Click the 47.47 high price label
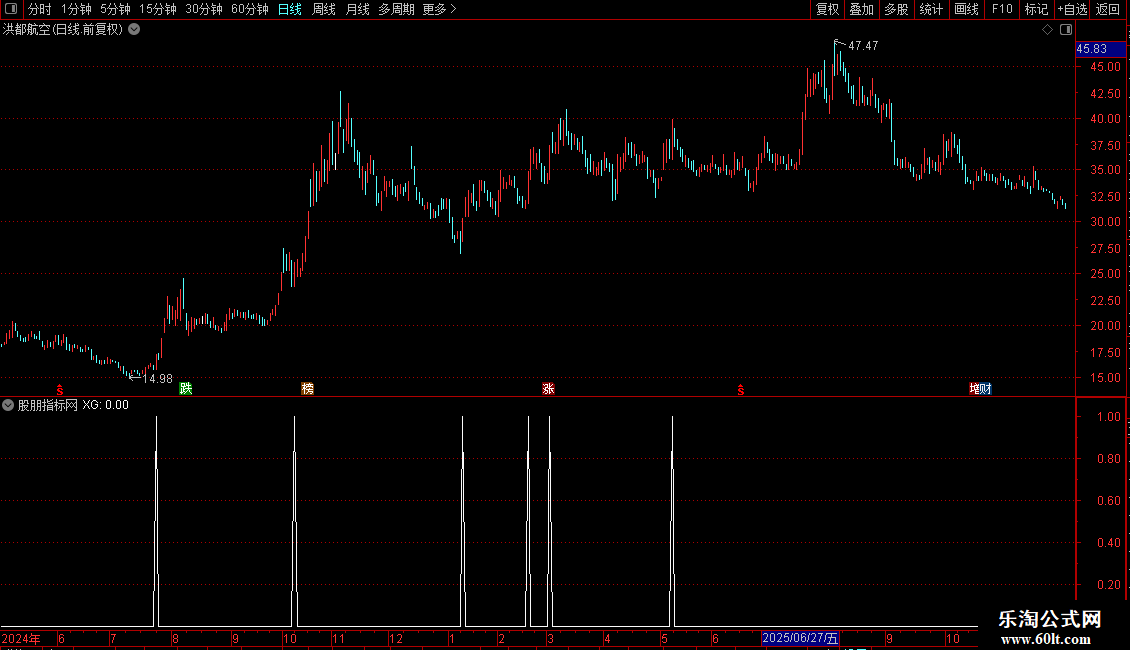The image size is (1130, 650). (x=863, y=45)
